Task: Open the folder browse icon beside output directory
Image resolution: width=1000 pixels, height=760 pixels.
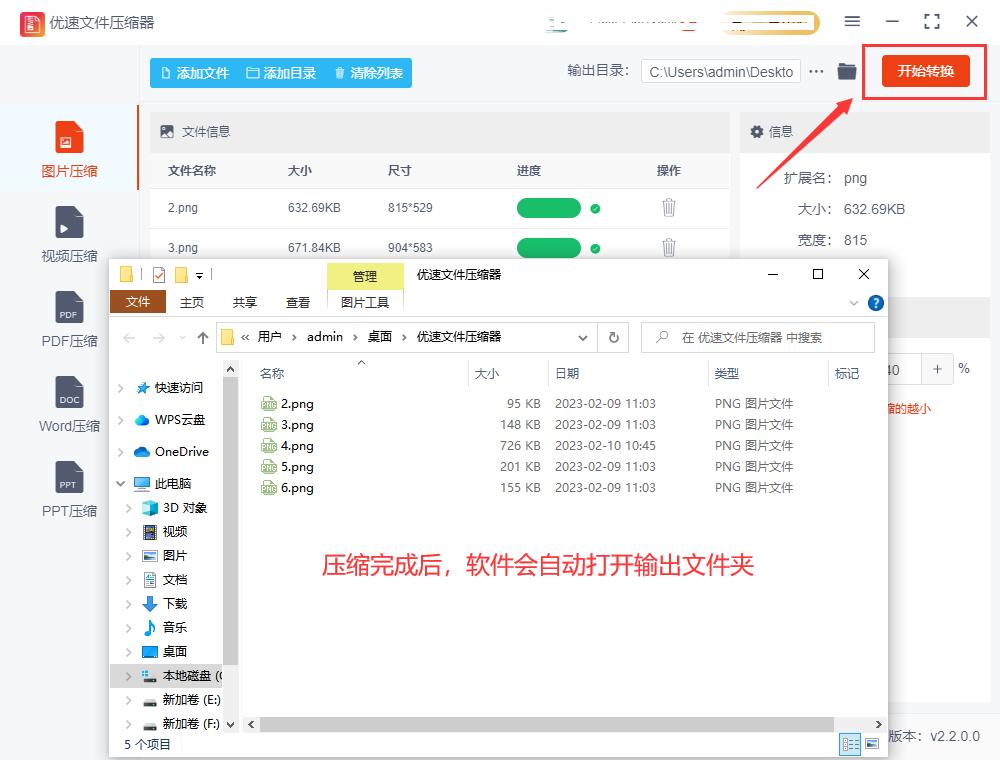Action: coord(846,71)
